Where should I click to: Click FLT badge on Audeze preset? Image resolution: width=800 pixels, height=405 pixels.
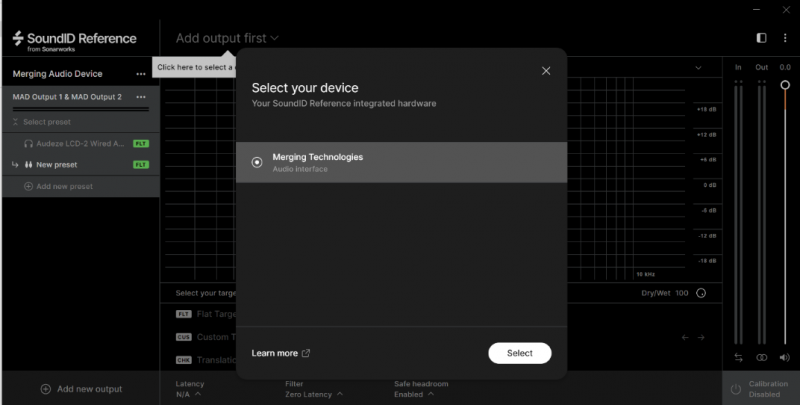[x=141, y=144]
